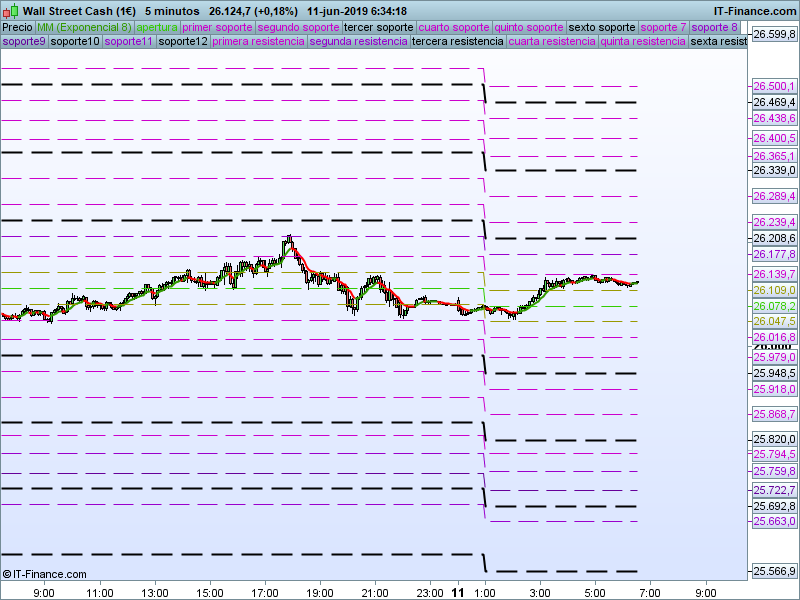Click the bold 11 date marker
The height and width of the screenshot is (600, 800).
[x=458, y=593]
